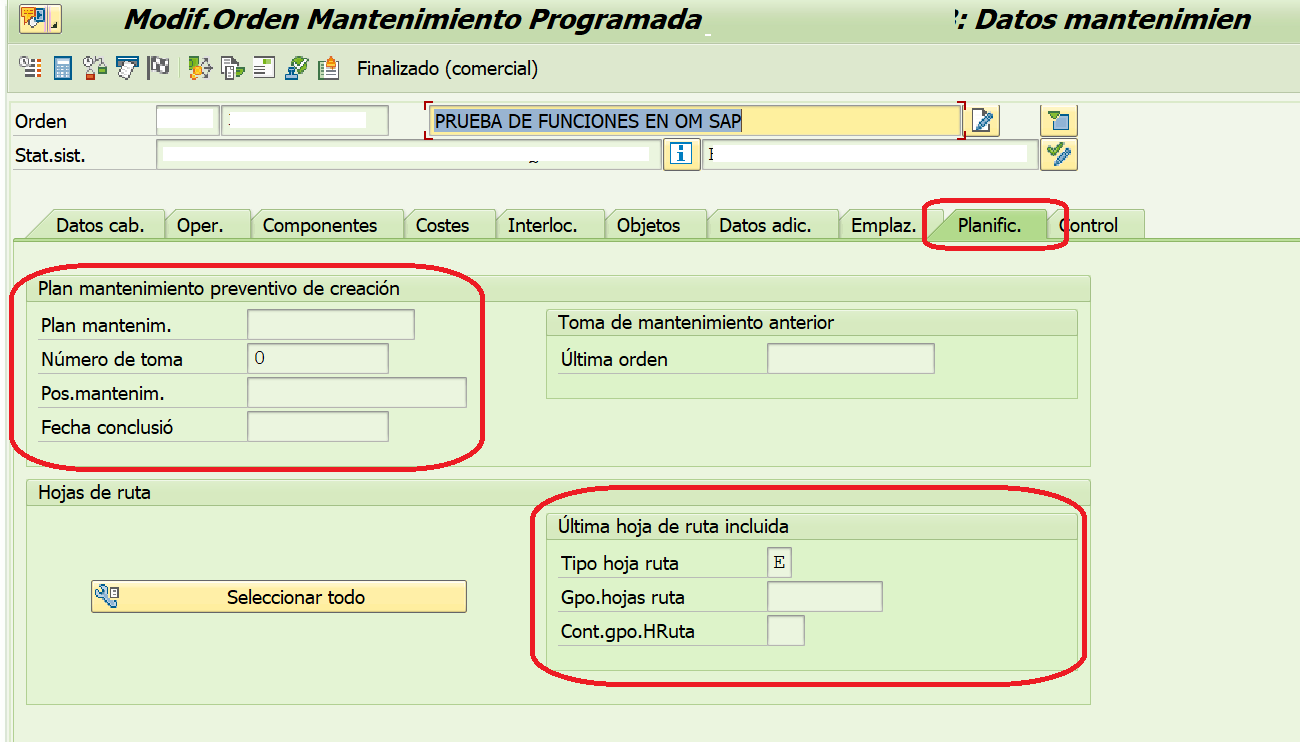Click the checkered flags icon in toolbar
This screenshot has height=742, width=1300.
(x=158, y=68)
